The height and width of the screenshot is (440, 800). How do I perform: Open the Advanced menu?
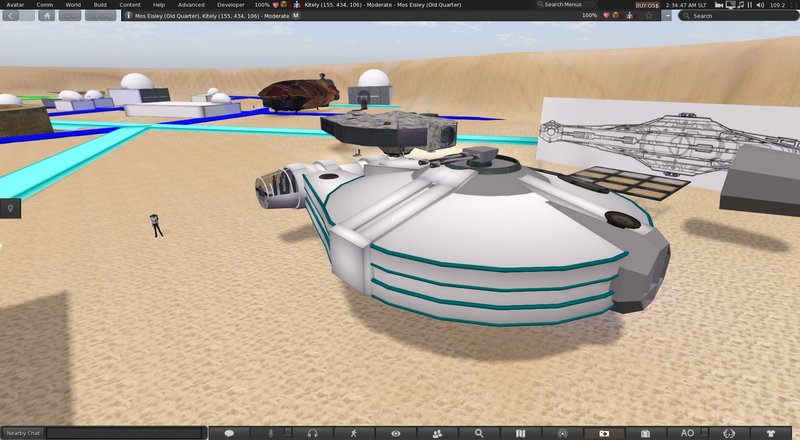tap(191, 5)
